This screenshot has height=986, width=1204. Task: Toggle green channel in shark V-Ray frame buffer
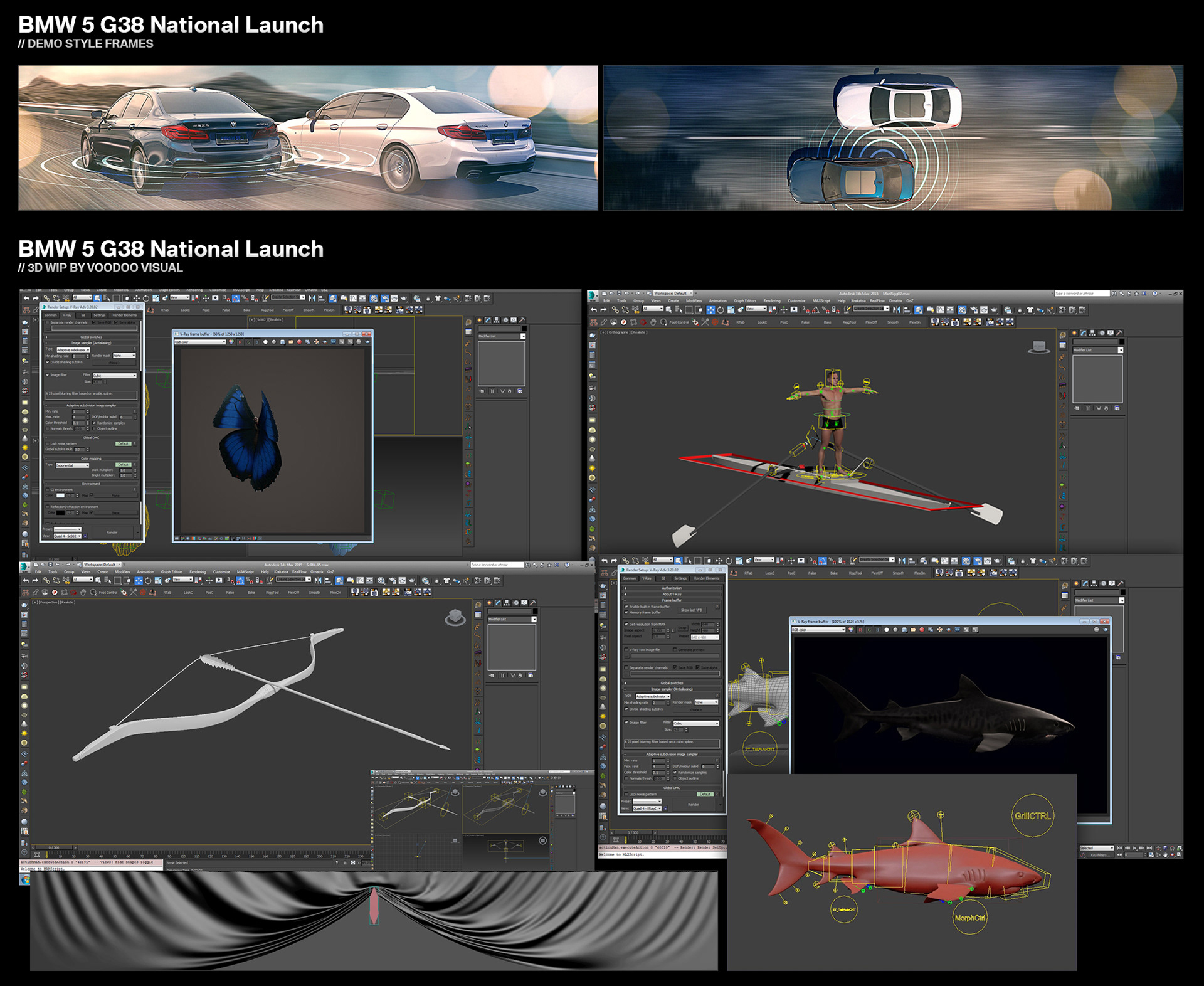(x=869, y=630)
